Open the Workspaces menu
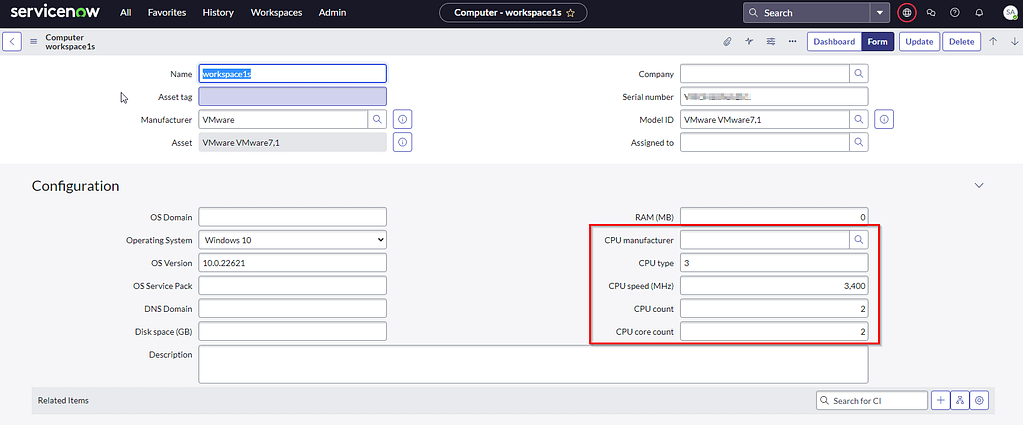Screen dimensions: 1023x425 (x=276, y=13)
